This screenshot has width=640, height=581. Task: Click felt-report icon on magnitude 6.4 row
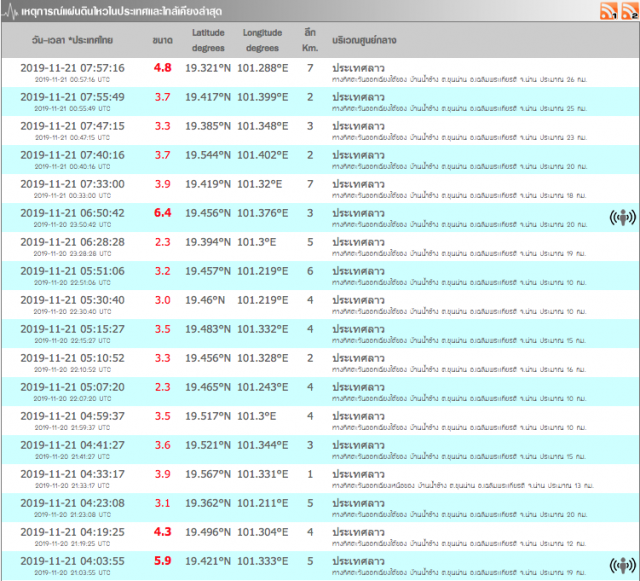click(622, 218)
